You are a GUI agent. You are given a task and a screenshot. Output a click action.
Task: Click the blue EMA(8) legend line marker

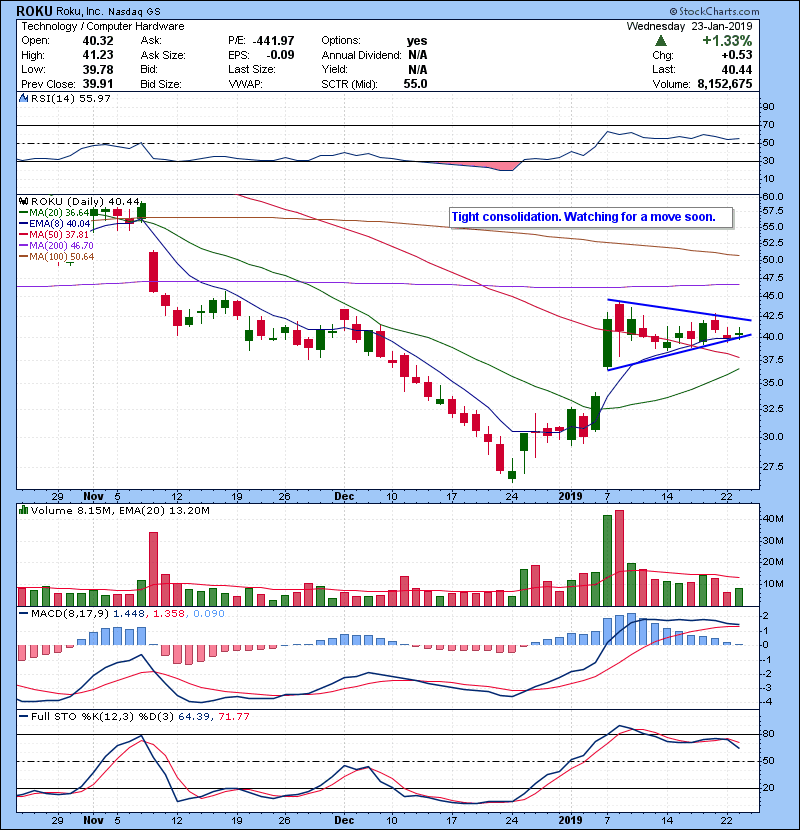pyautogui.click(x=23, y=224)
